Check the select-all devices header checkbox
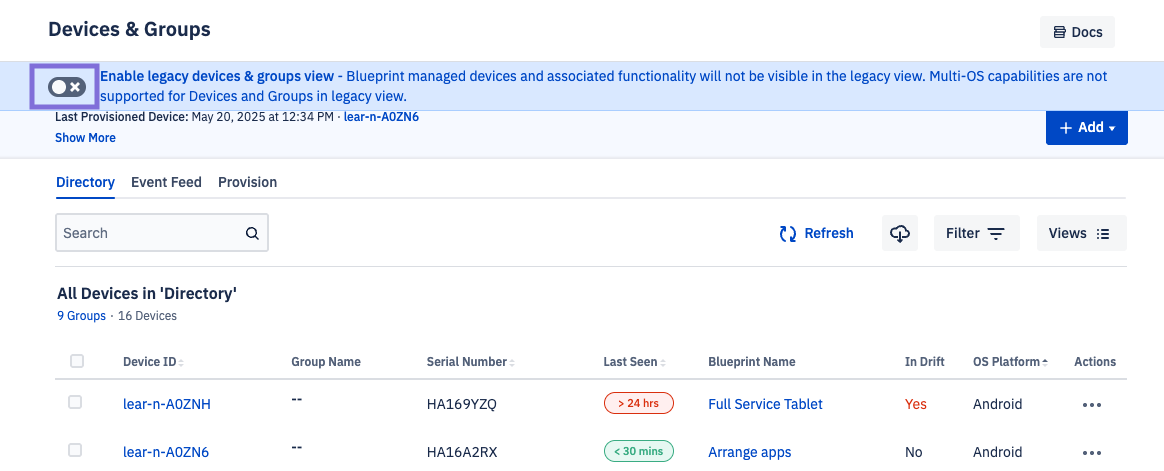This screenshot has height=471, width=1164. click(77, 361)
